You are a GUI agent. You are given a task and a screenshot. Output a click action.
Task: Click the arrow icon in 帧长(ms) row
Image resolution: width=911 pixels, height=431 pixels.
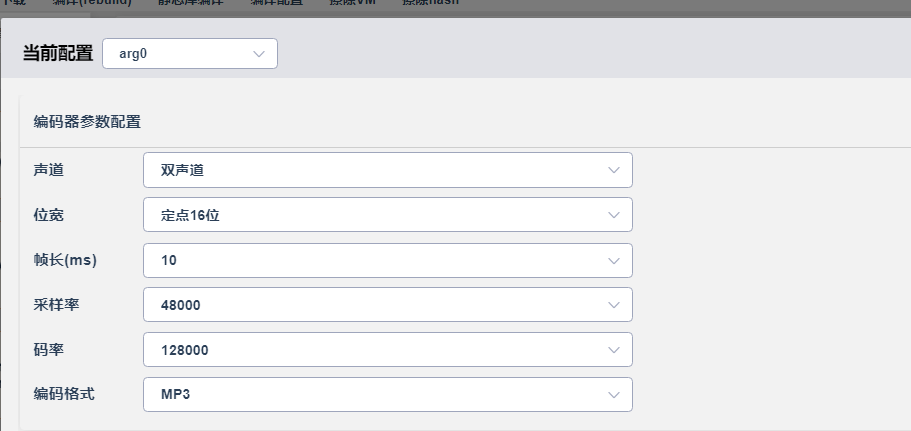pos(614,261)
